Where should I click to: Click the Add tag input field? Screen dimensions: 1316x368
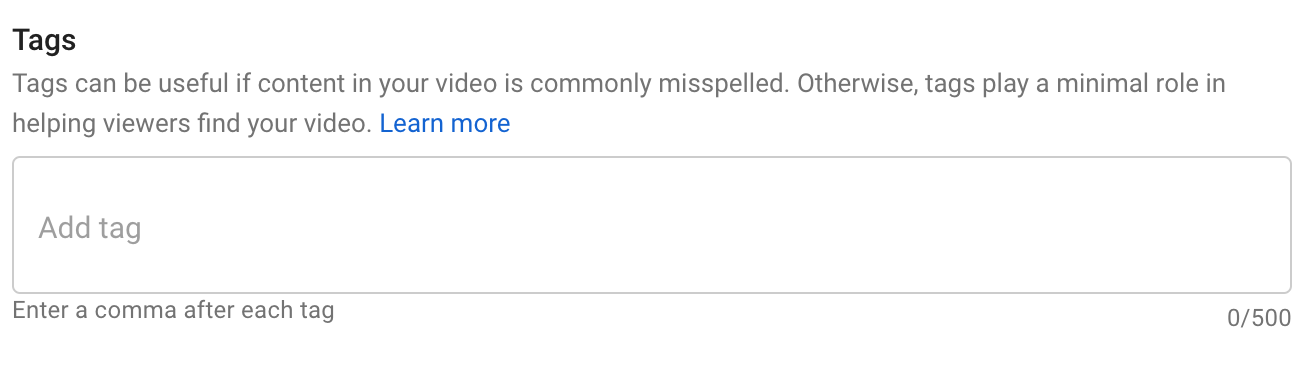[x=652, y=225]
